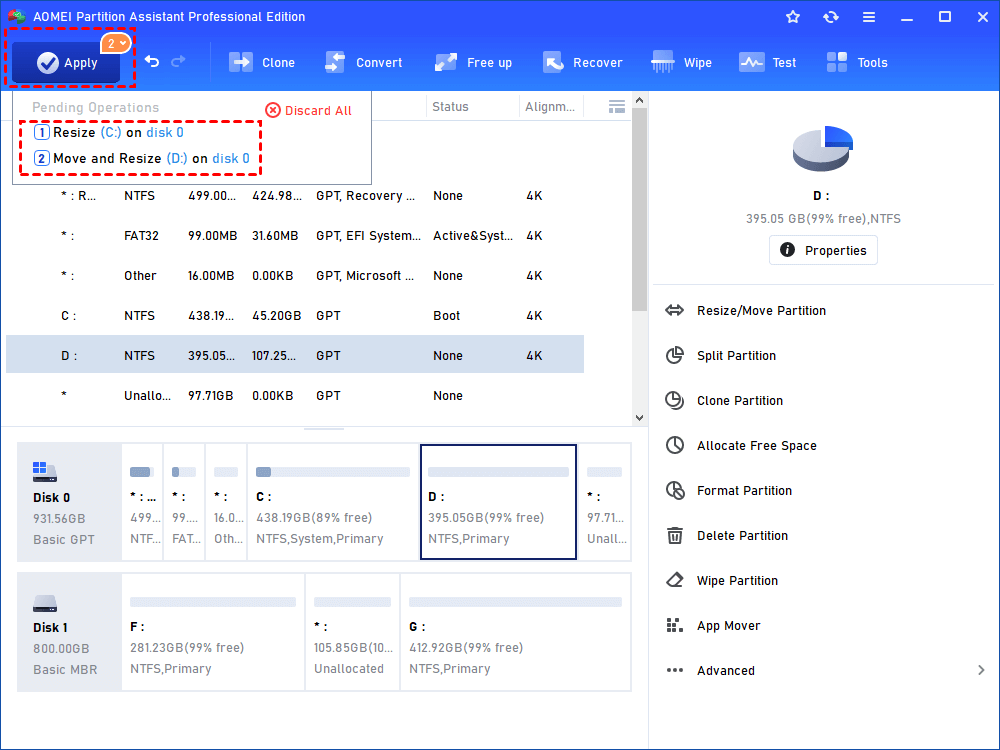Screen dimensions: 1000x750
Task: Select Disk 1 in disk map
Action: pyautogui.click(x=69, y=632)
